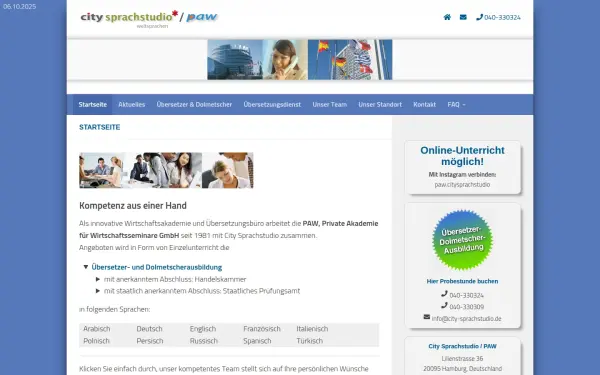
Task: Click the STARTSEITE page heading
Action: tap(99, 127)
